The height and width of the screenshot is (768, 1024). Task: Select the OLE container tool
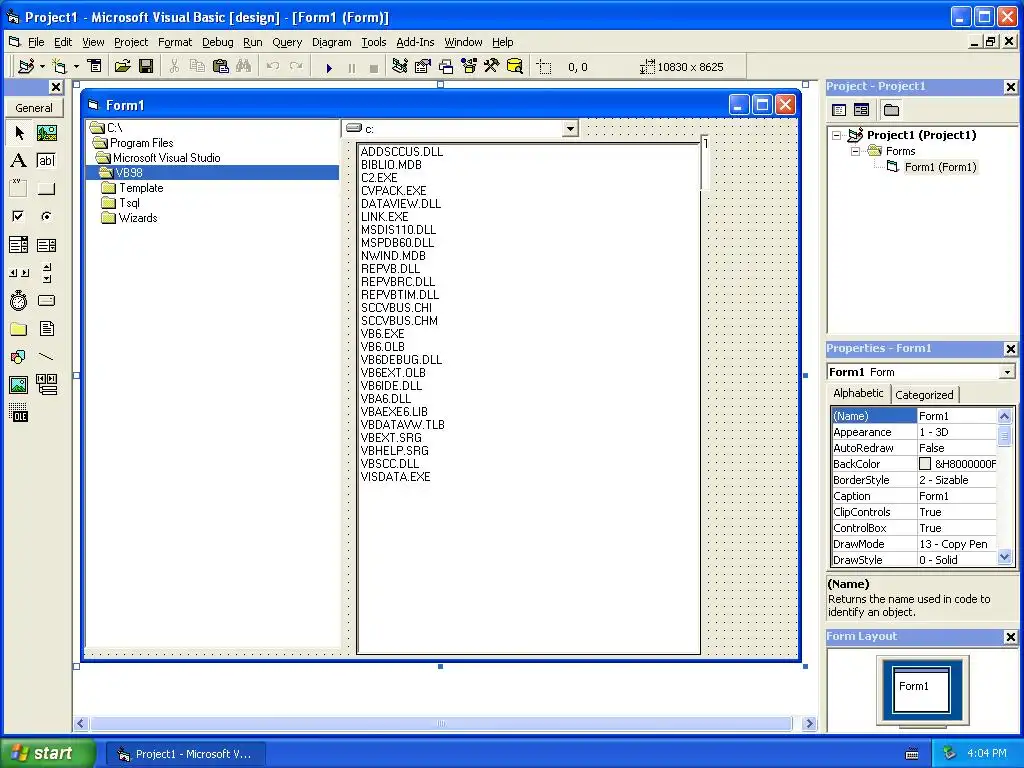pyautogui.click(x=19, y=413)
